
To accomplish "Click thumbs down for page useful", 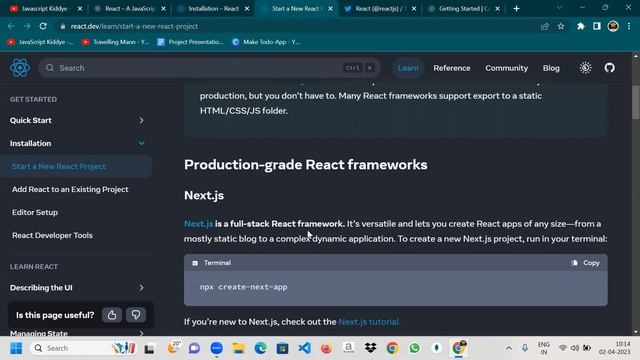I will (136, 315).
